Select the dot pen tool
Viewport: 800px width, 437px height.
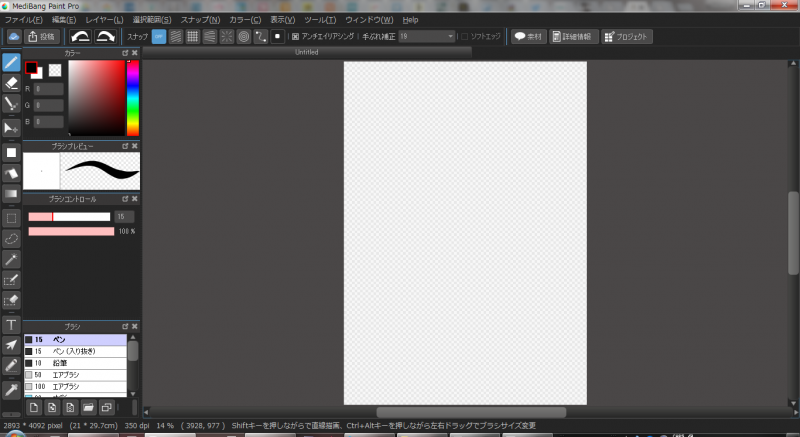tap(11, 104)
